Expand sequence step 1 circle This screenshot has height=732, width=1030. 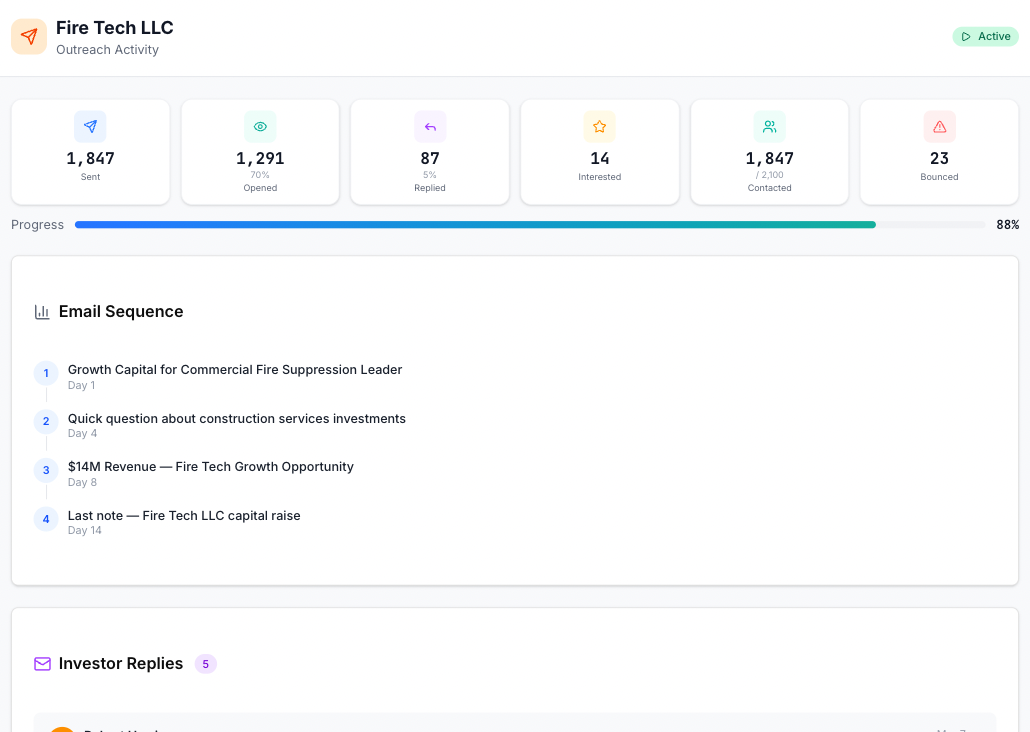(x=46, y=372)
